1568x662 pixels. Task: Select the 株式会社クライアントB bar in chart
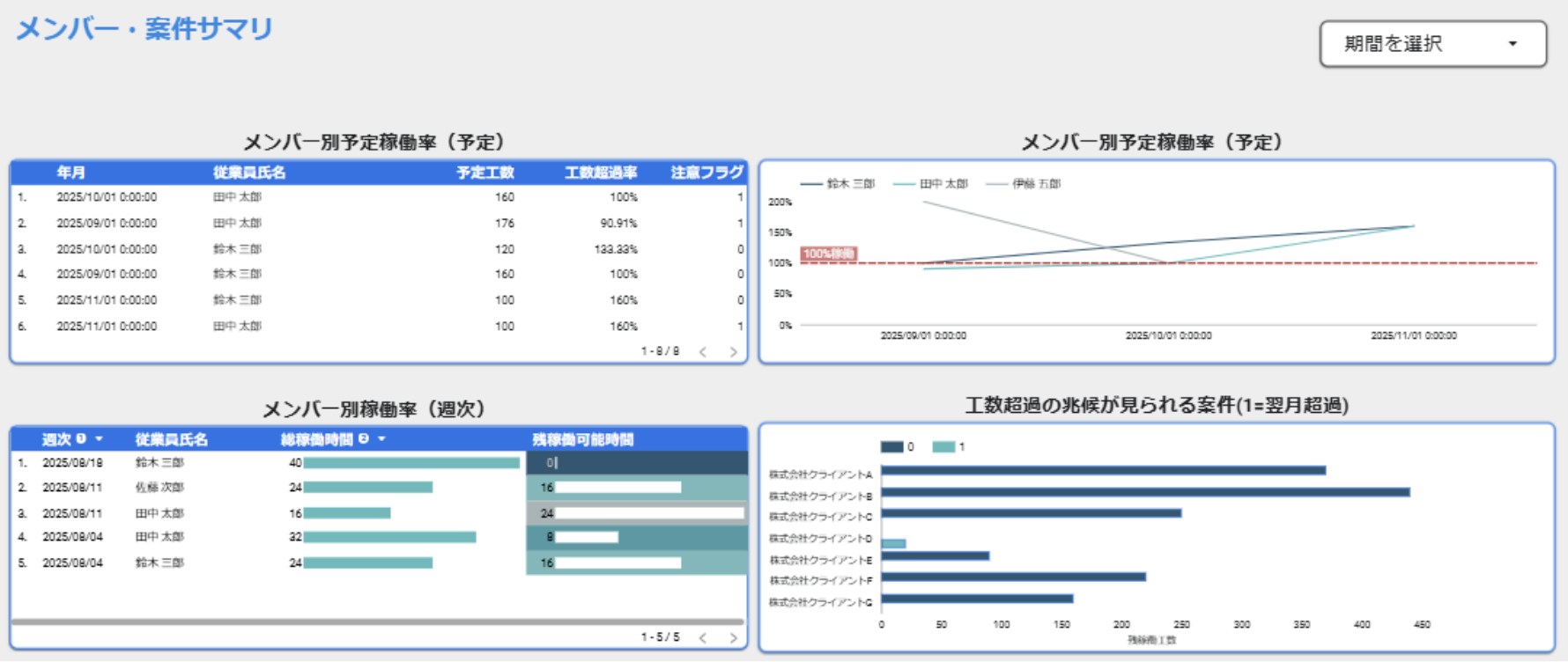click(x=1145, y=492)
